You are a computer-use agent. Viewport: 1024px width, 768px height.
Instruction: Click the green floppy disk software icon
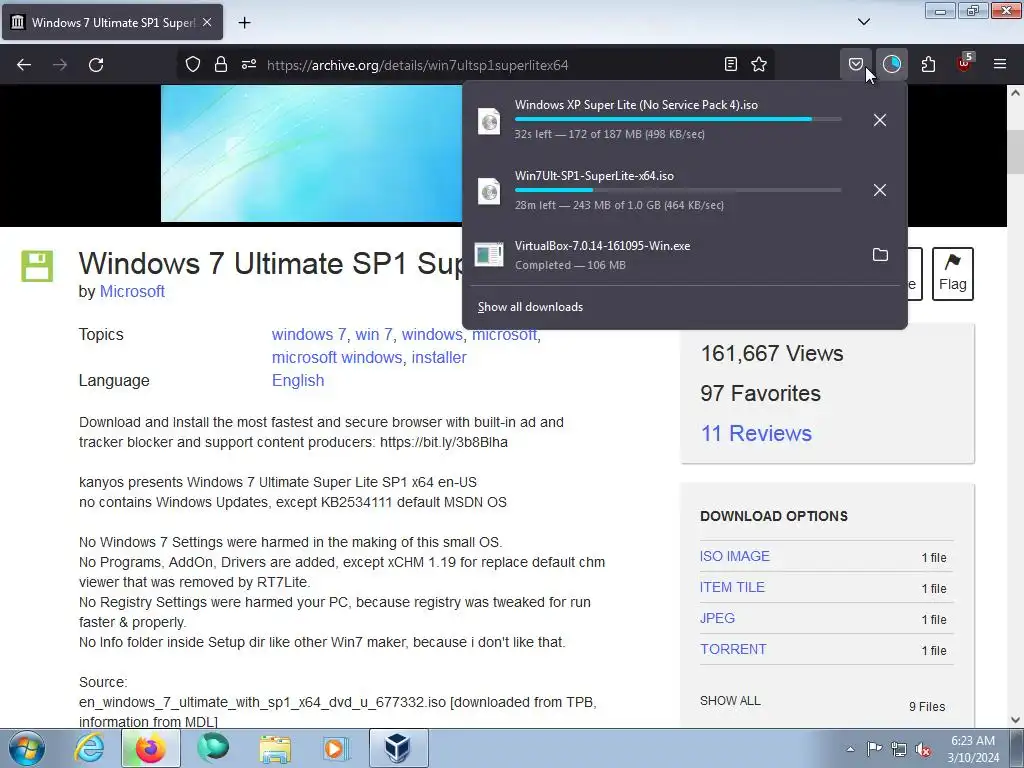(x=37, y=266)
